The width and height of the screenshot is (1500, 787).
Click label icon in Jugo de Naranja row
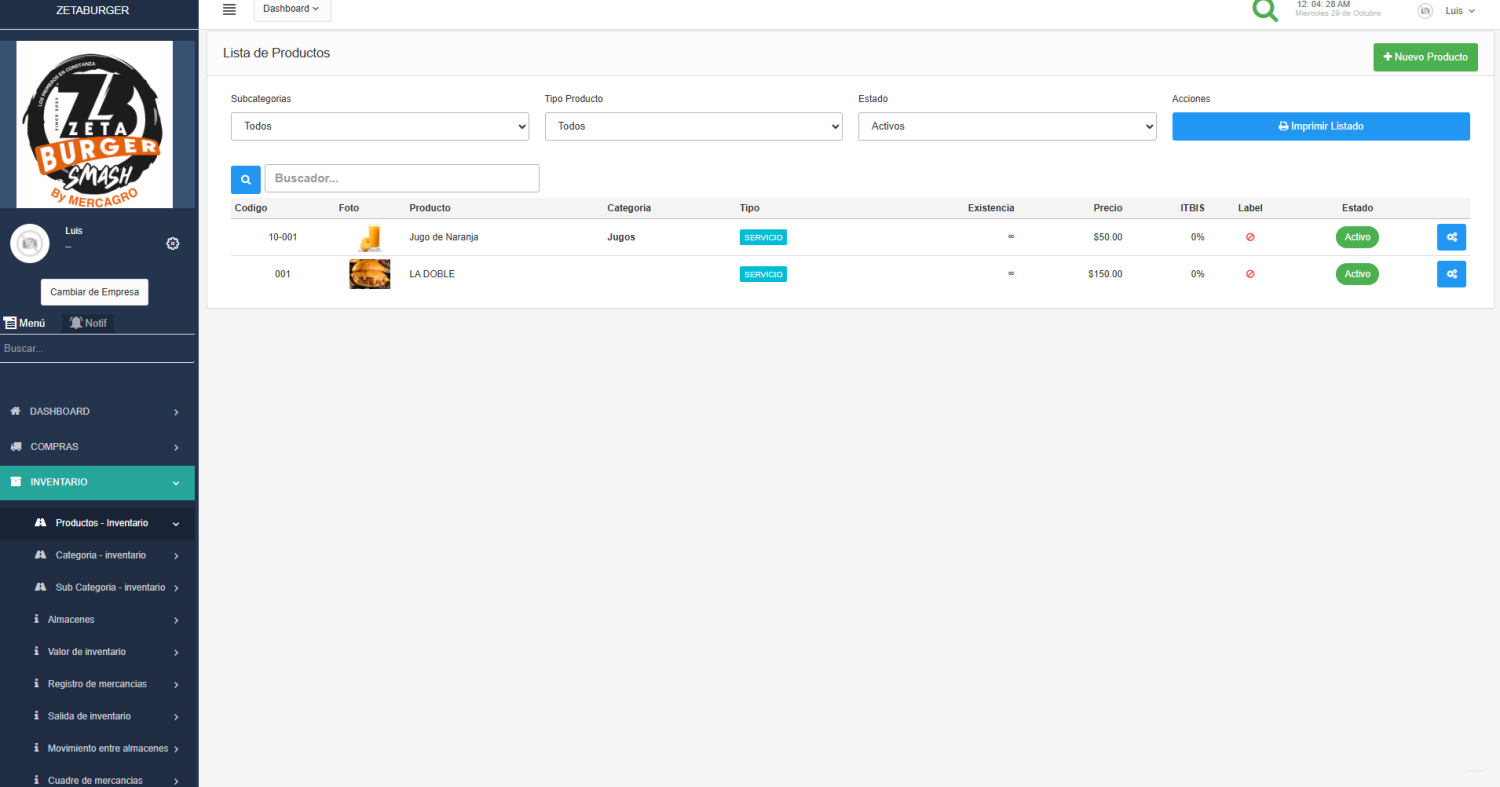[1250, 237]
